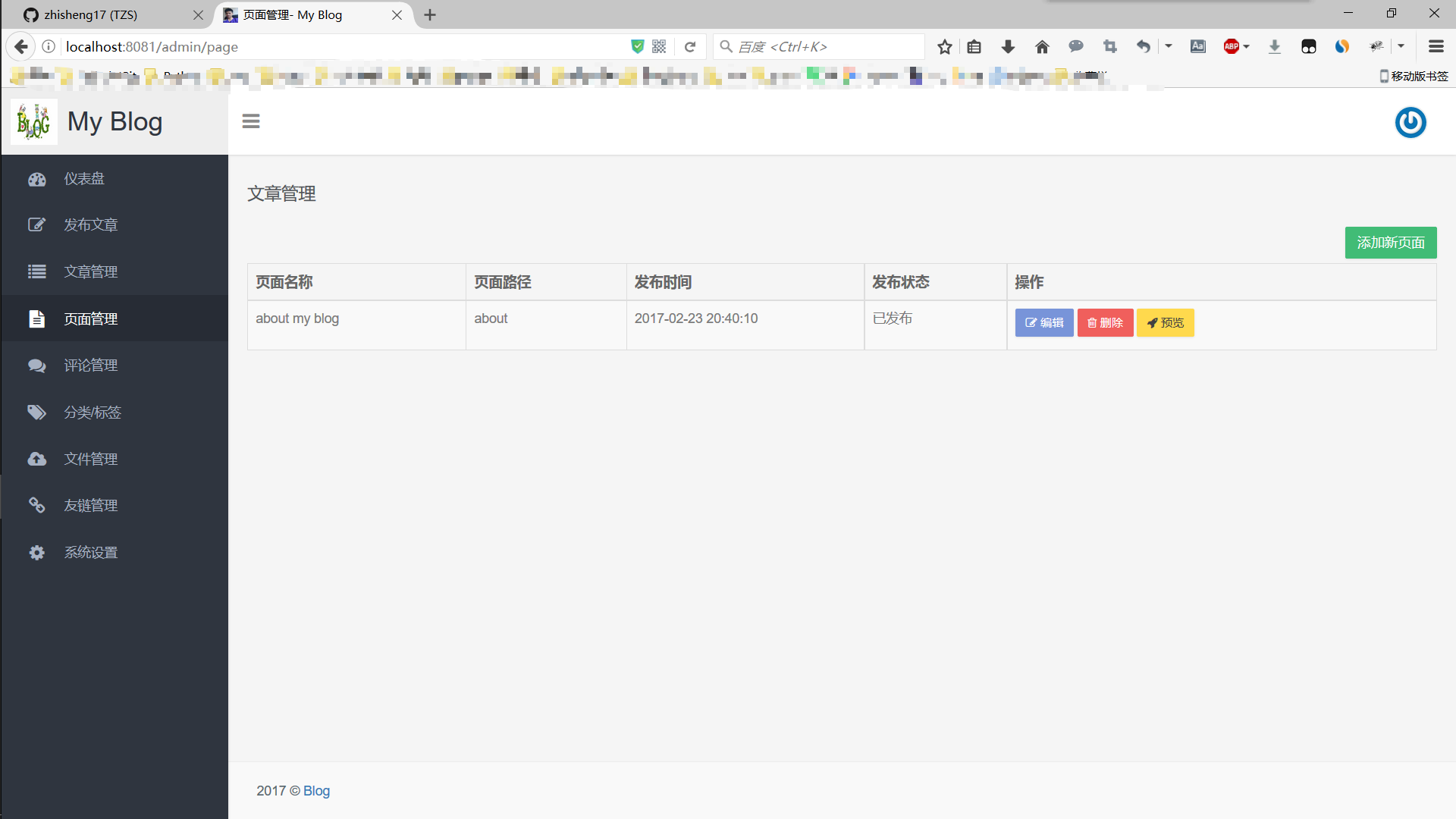Viewport: 1456px width, 819px height.
Task: Click the green 添加新页面 button
Action: pyautogui.click(x=1390, y=243)
